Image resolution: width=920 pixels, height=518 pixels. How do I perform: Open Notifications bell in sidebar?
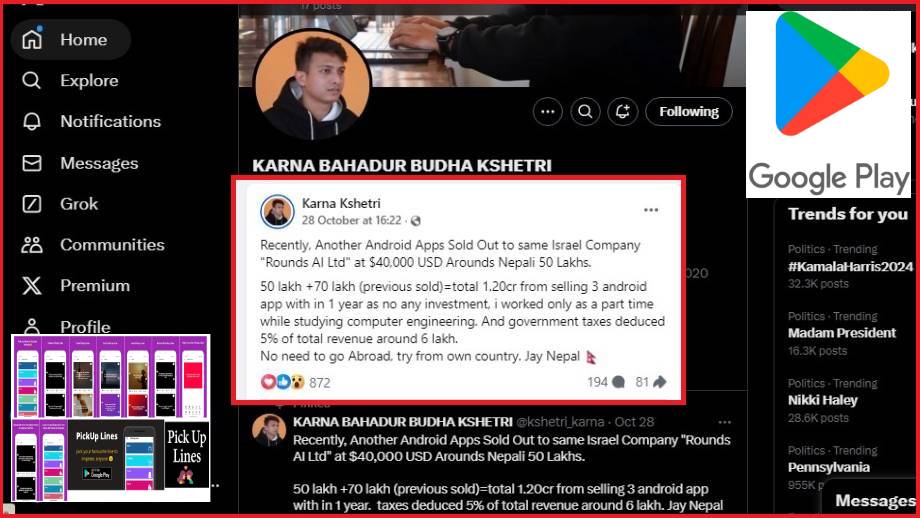(x=32, y=121)
